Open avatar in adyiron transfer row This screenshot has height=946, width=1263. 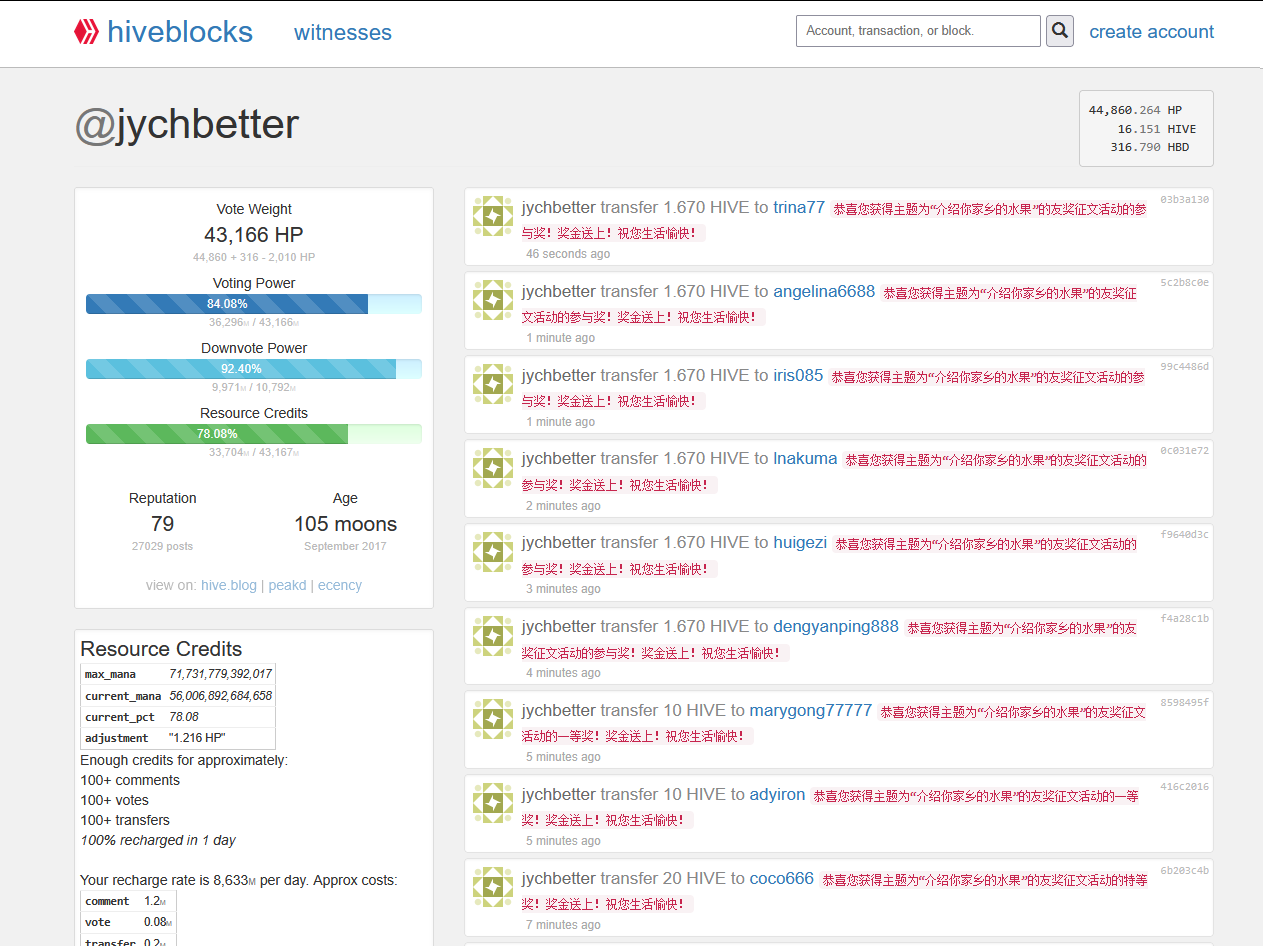[x=492, y=803]
